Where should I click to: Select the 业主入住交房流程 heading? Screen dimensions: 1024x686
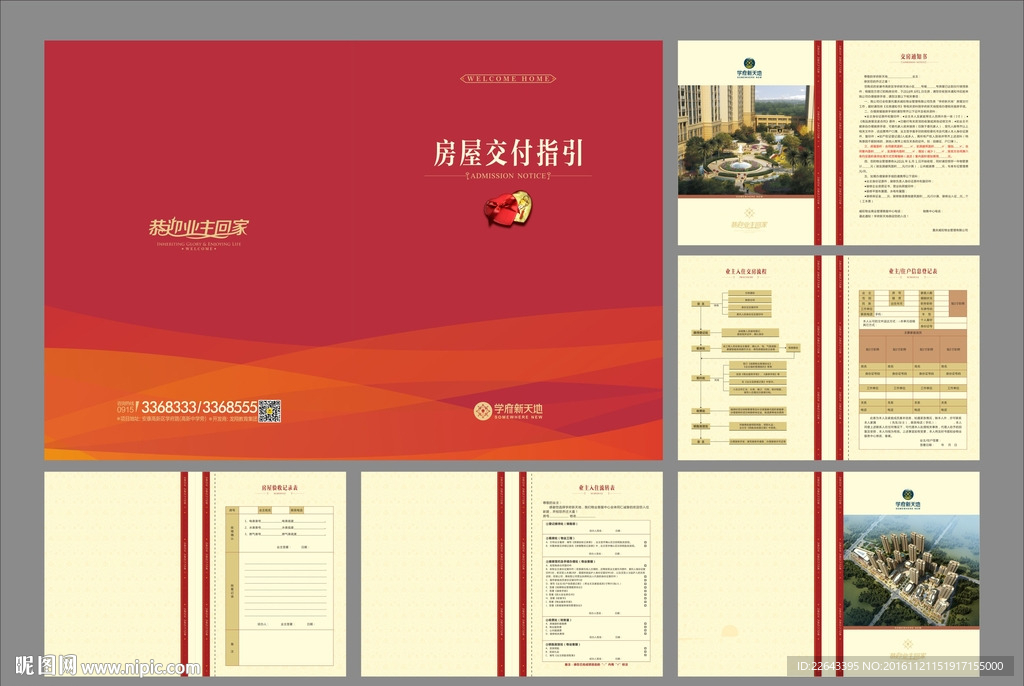coord(745,271)
